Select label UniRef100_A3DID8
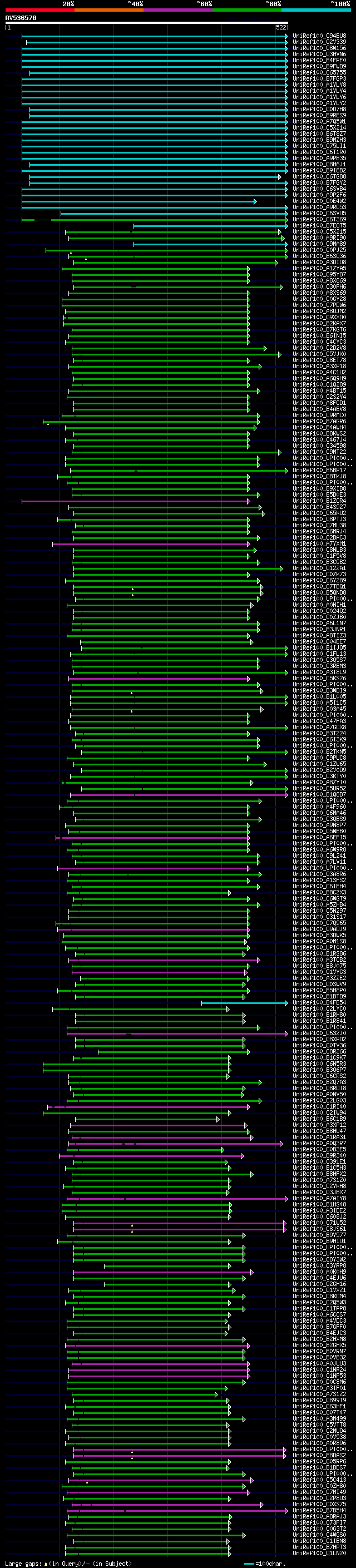 click(319, 263)
